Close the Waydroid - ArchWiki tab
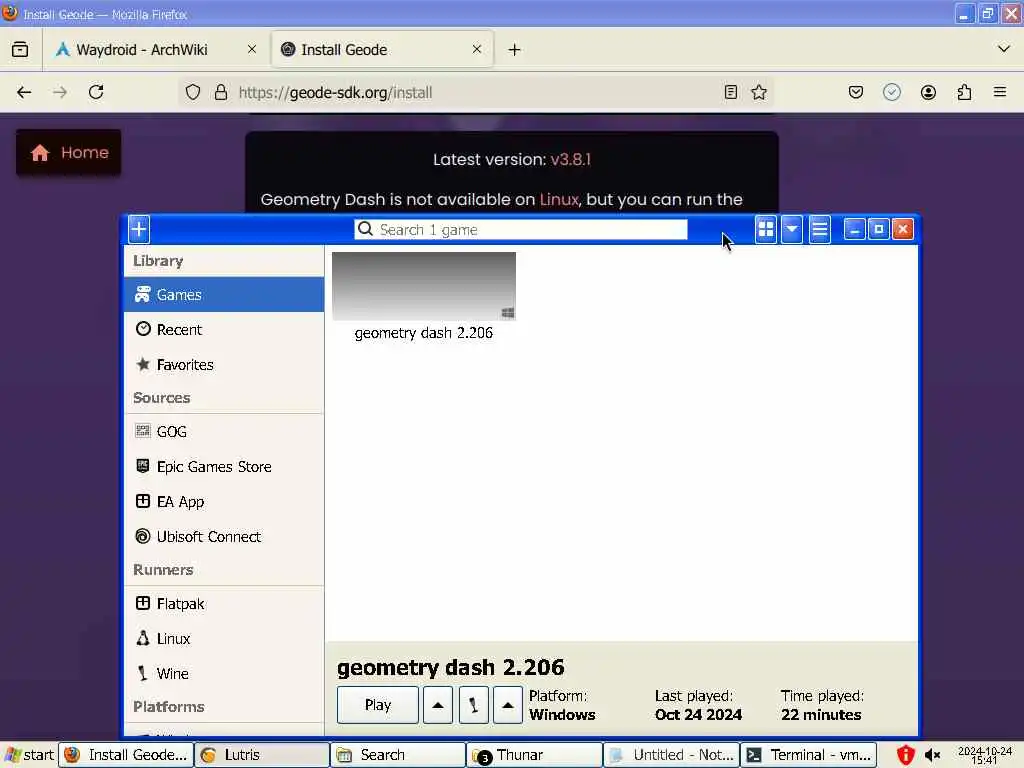1024x768 pixels. coord(251,50)
